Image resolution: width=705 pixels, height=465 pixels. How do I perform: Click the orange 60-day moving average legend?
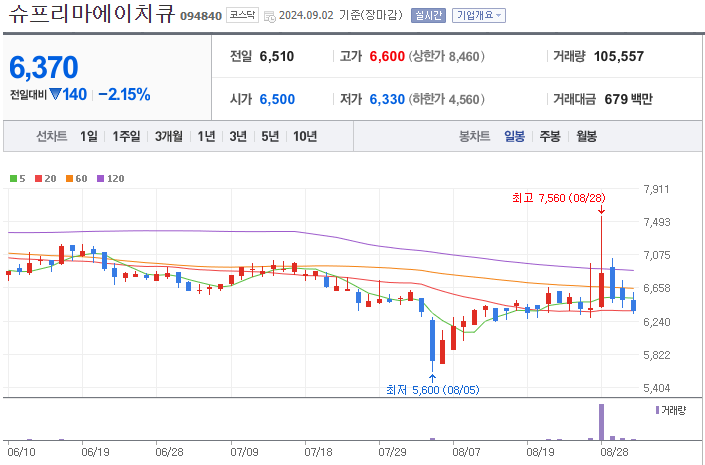pos(76,179)
